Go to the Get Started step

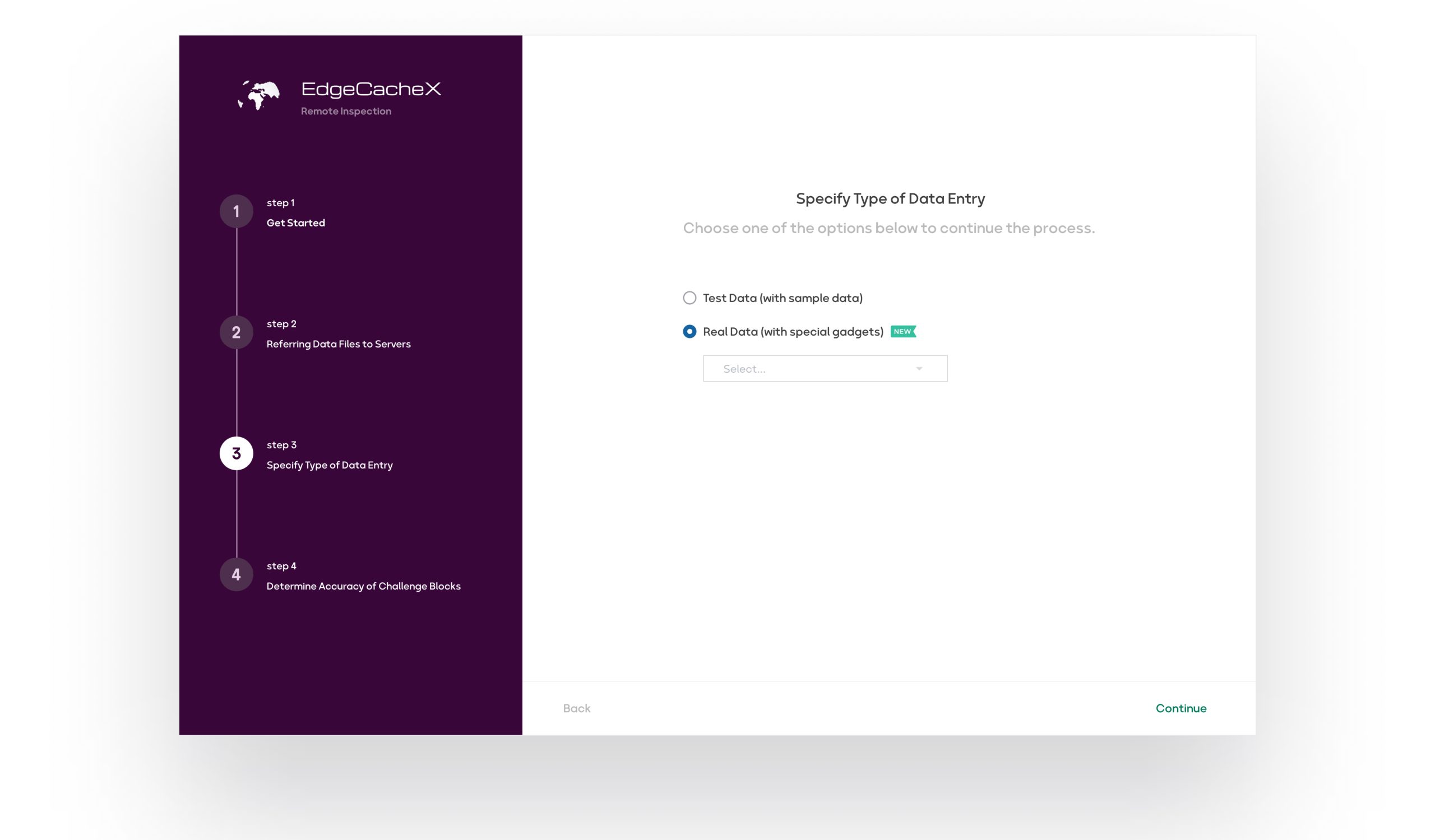point(295,223)
